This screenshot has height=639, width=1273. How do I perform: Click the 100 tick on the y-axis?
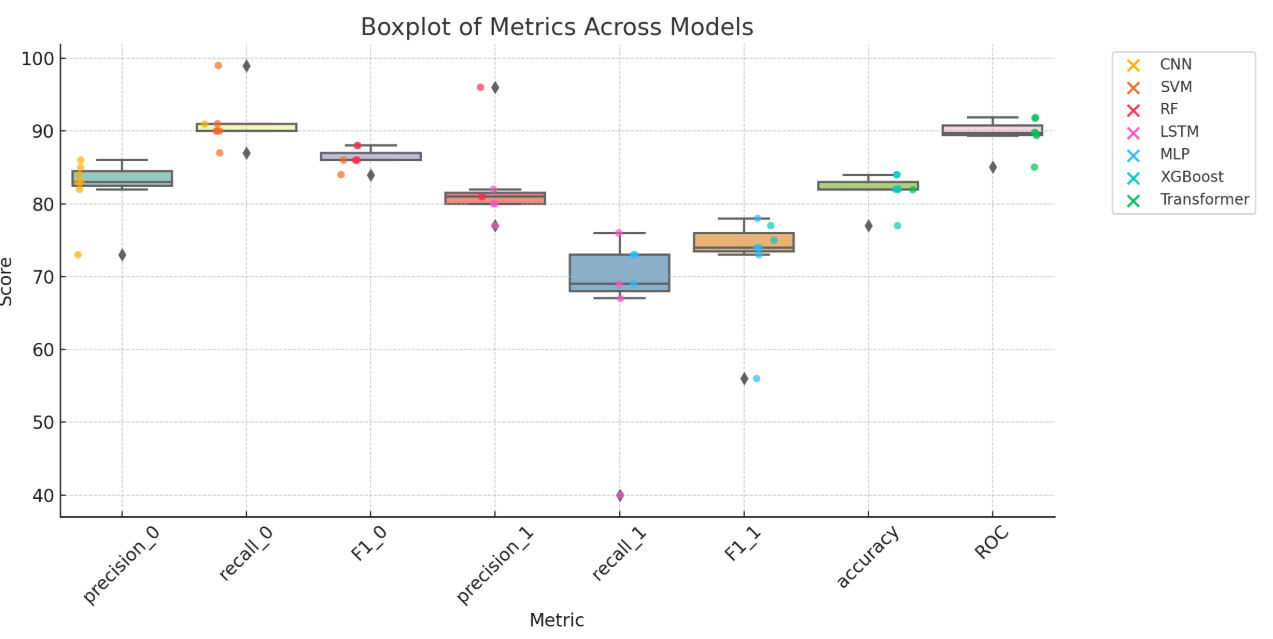point(37,58)
